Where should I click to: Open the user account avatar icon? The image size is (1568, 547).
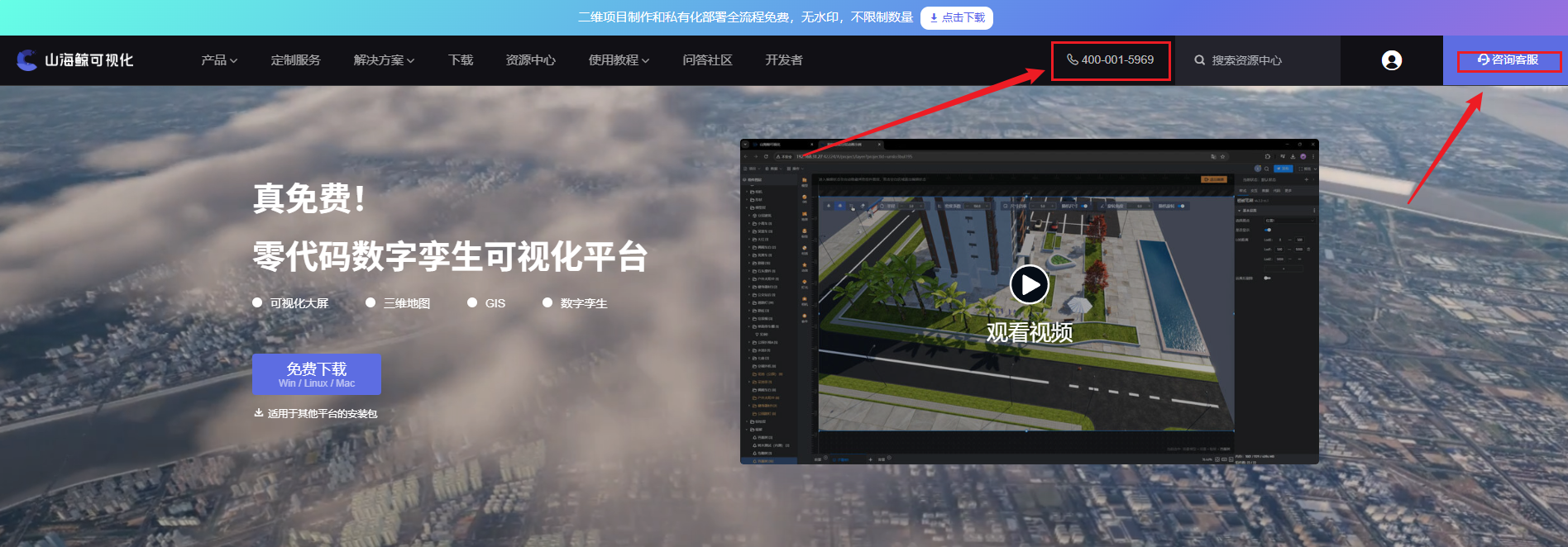1391,60
